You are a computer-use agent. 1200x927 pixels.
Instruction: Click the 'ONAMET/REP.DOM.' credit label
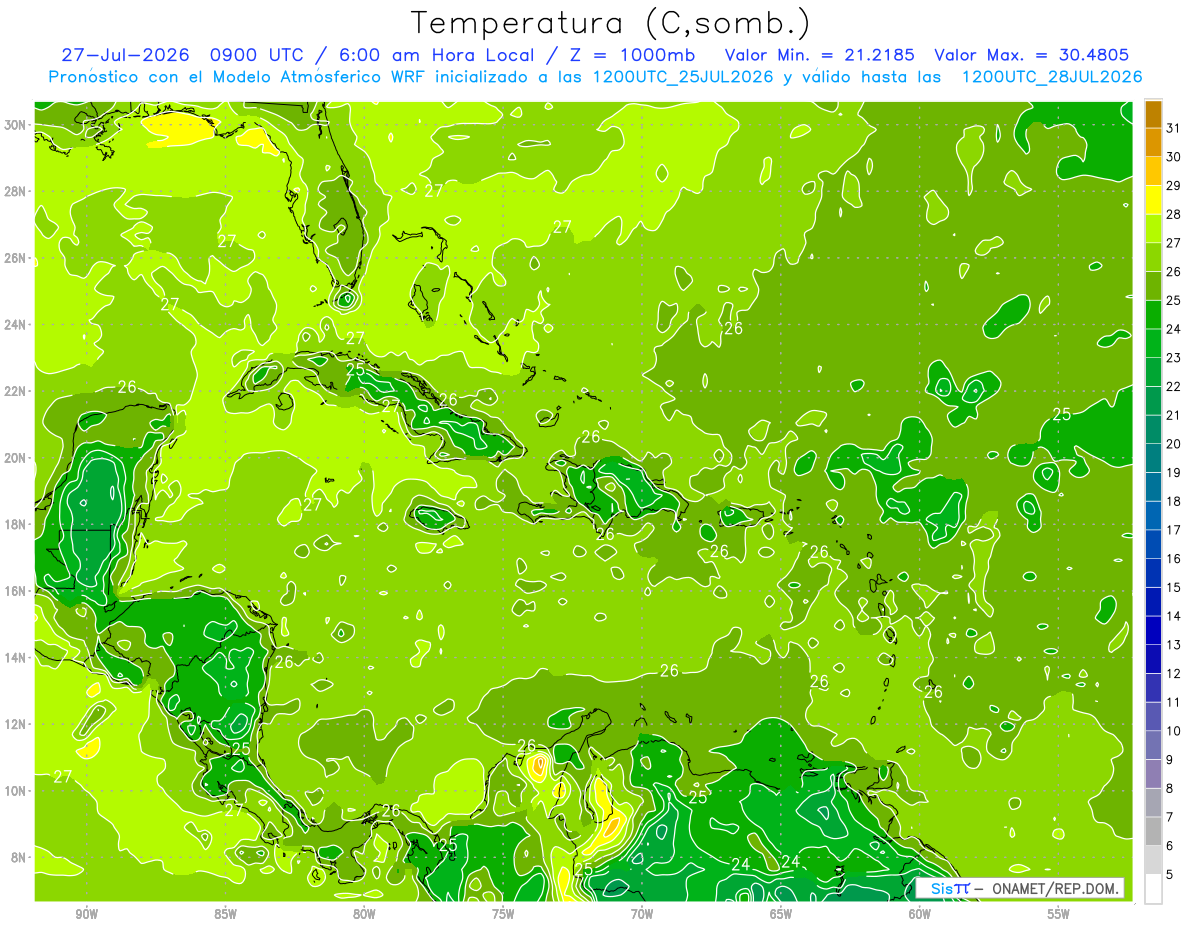[x=1055, y=888]
